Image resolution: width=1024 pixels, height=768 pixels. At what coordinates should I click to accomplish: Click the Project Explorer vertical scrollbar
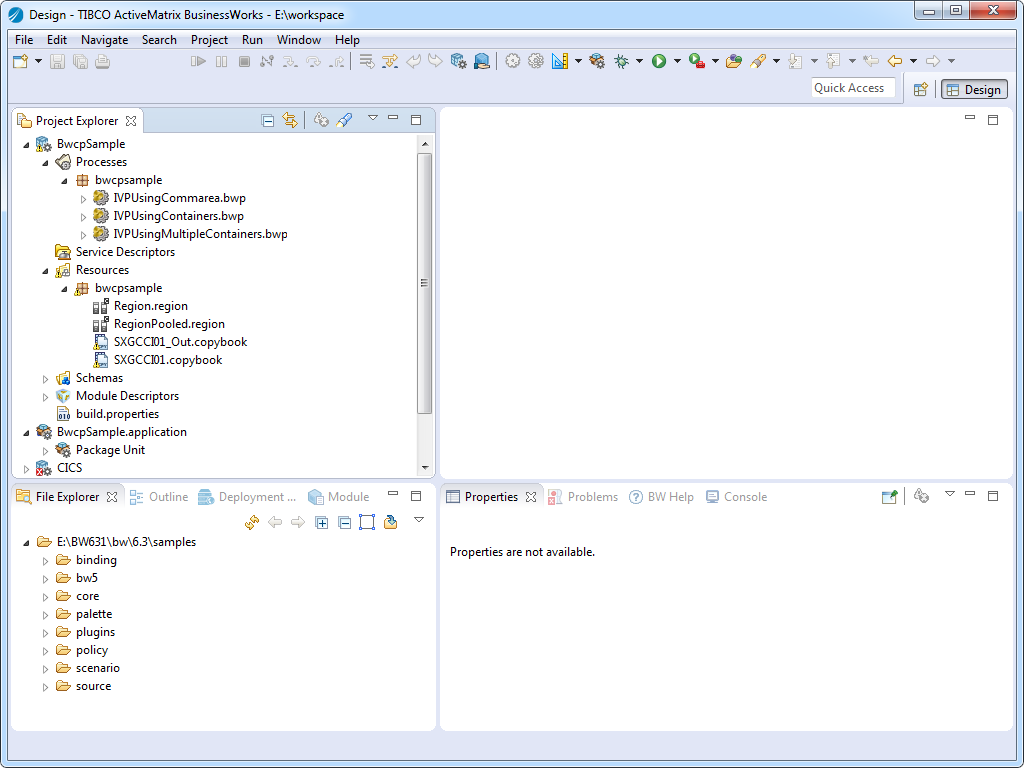tap(424, 283)
